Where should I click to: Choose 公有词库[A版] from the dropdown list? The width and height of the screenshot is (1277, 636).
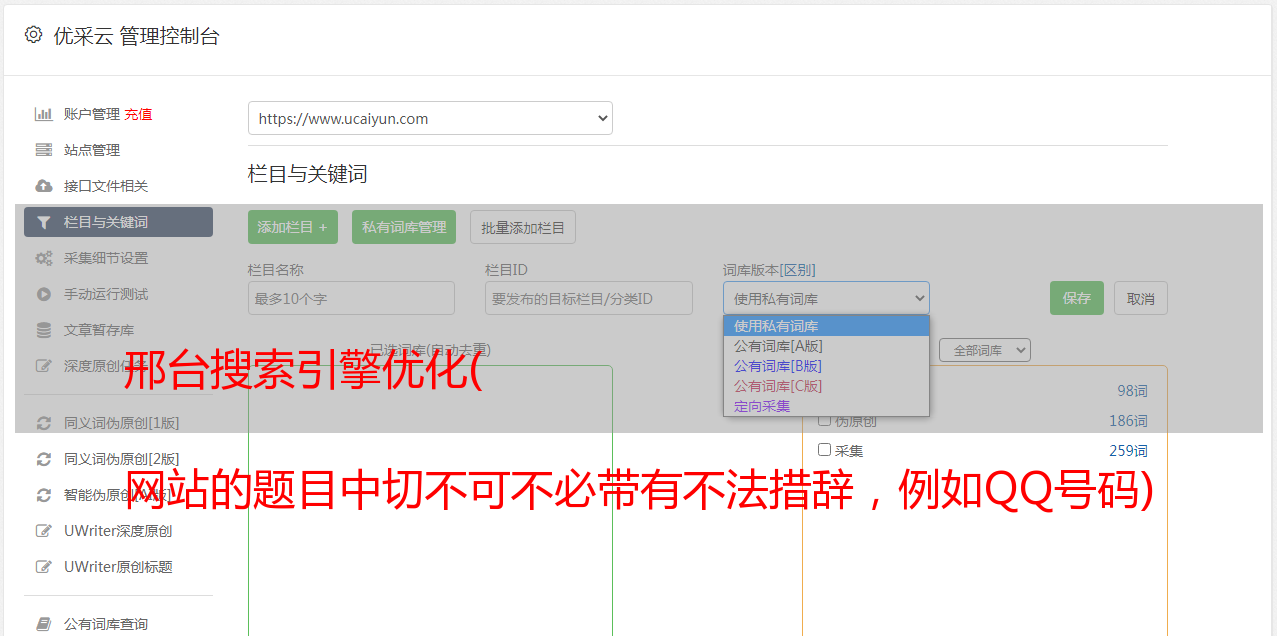point(826,346)
